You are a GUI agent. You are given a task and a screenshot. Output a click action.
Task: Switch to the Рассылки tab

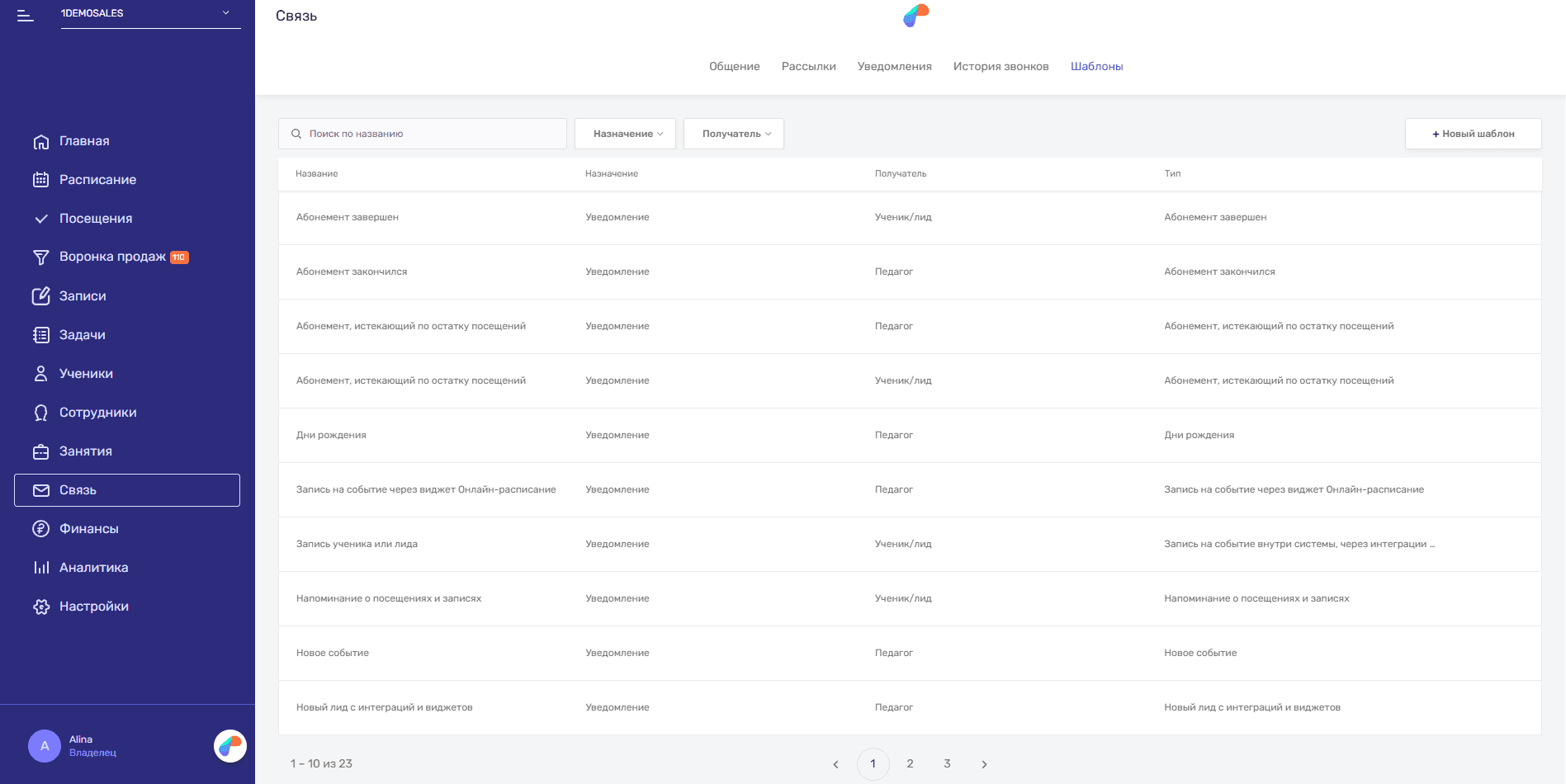tap(809, 66)
